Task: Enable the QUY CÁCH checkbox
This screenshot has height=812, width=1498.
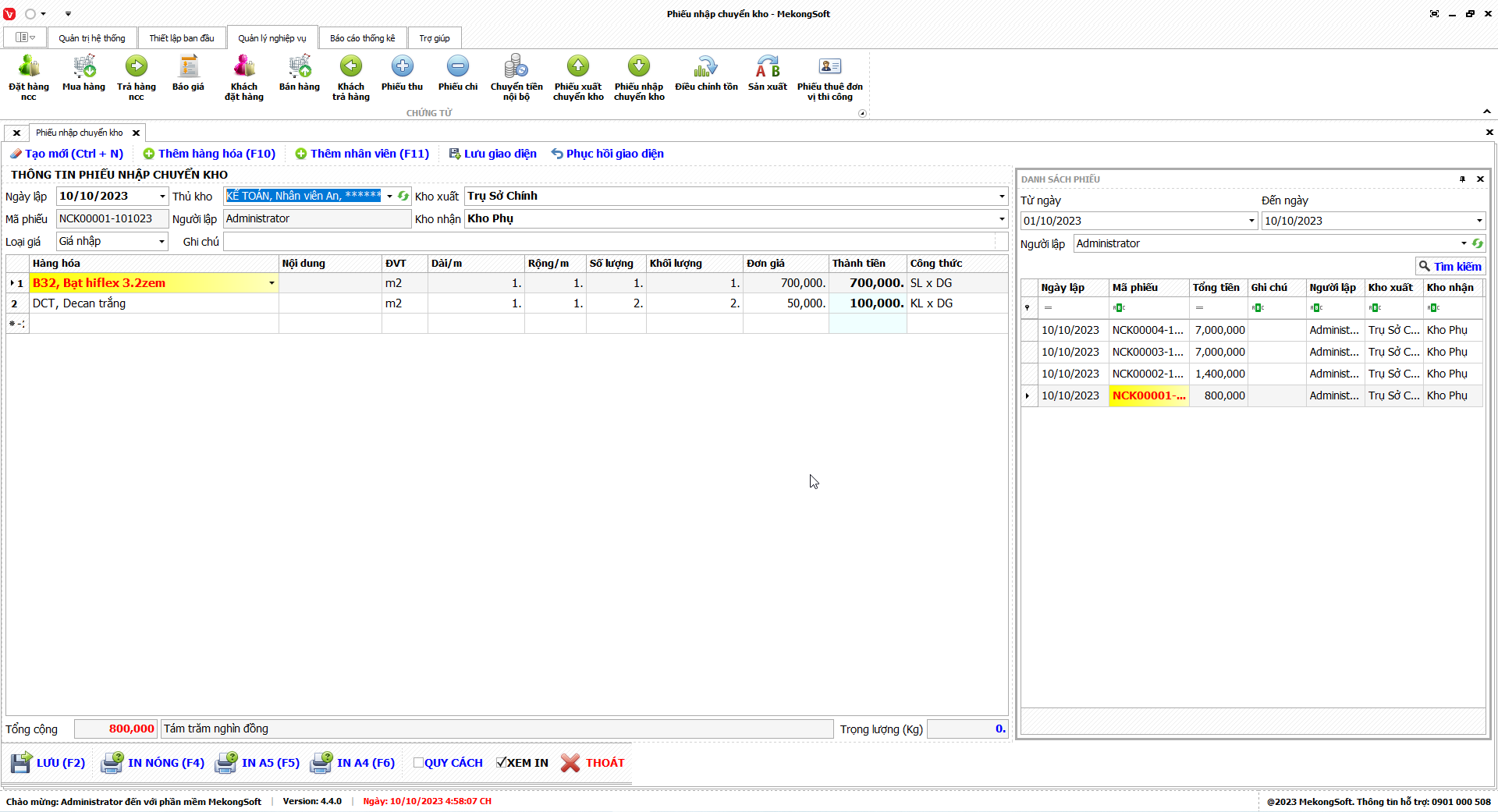Action: 419,763
